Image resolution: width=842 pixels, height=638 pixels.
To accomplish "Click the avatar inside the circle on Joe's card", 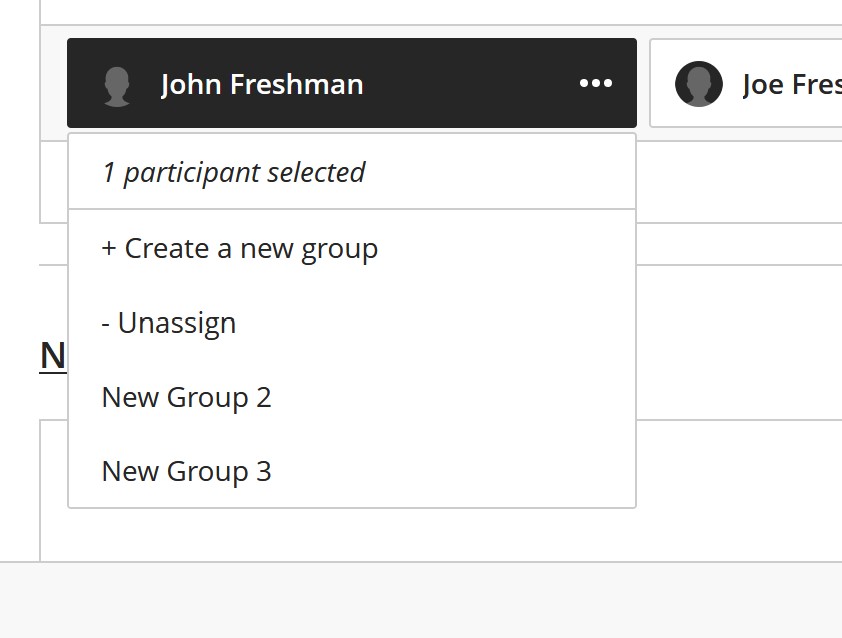I will [x=699, y=84].
